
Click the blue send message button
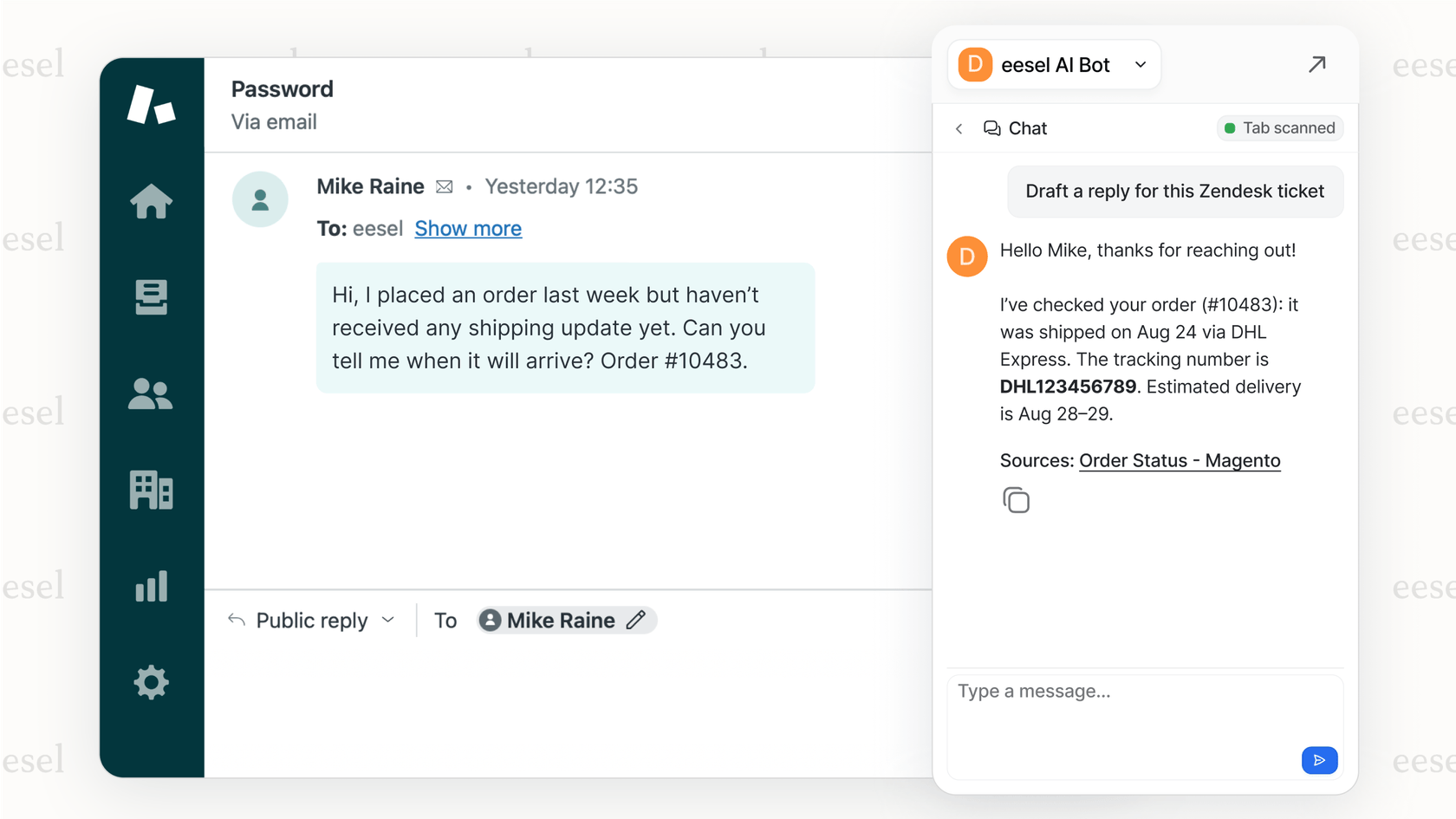click(x=1319, y=760)
